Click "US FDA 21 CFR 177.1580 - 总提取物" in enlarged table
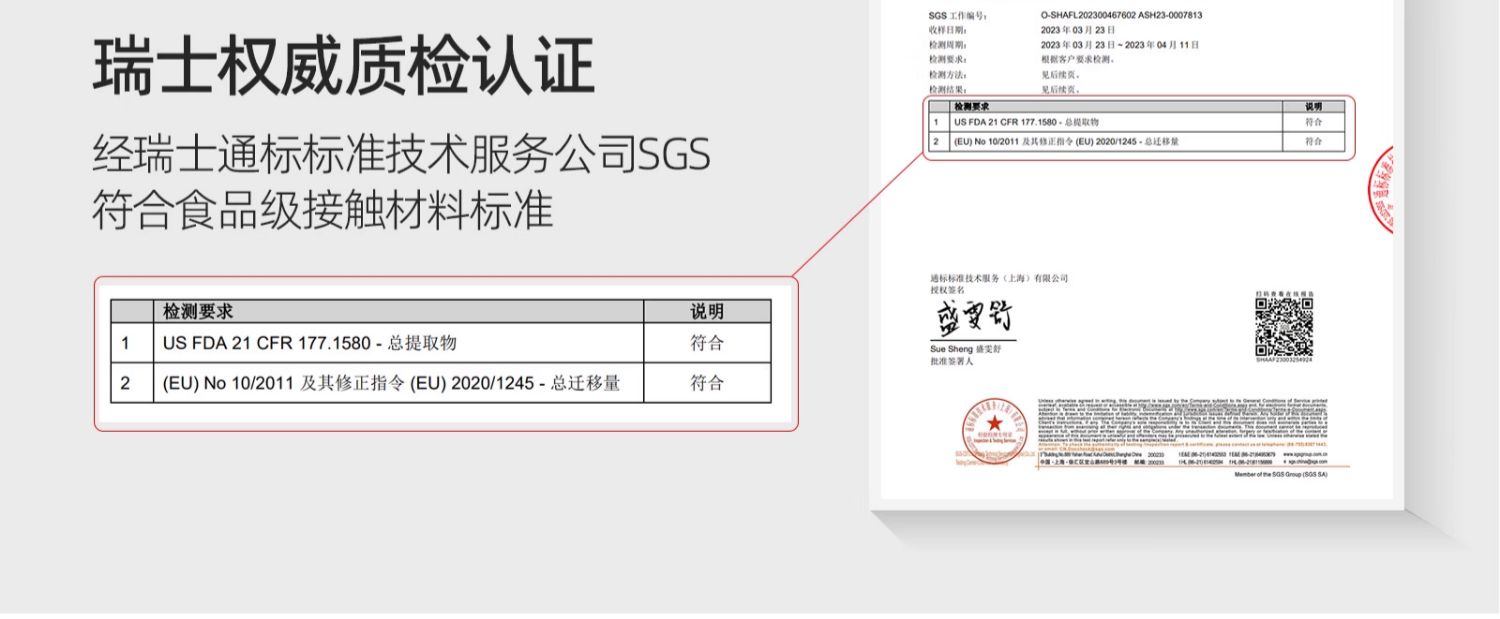Viewport: 1500px width, 619px height. 310,343
